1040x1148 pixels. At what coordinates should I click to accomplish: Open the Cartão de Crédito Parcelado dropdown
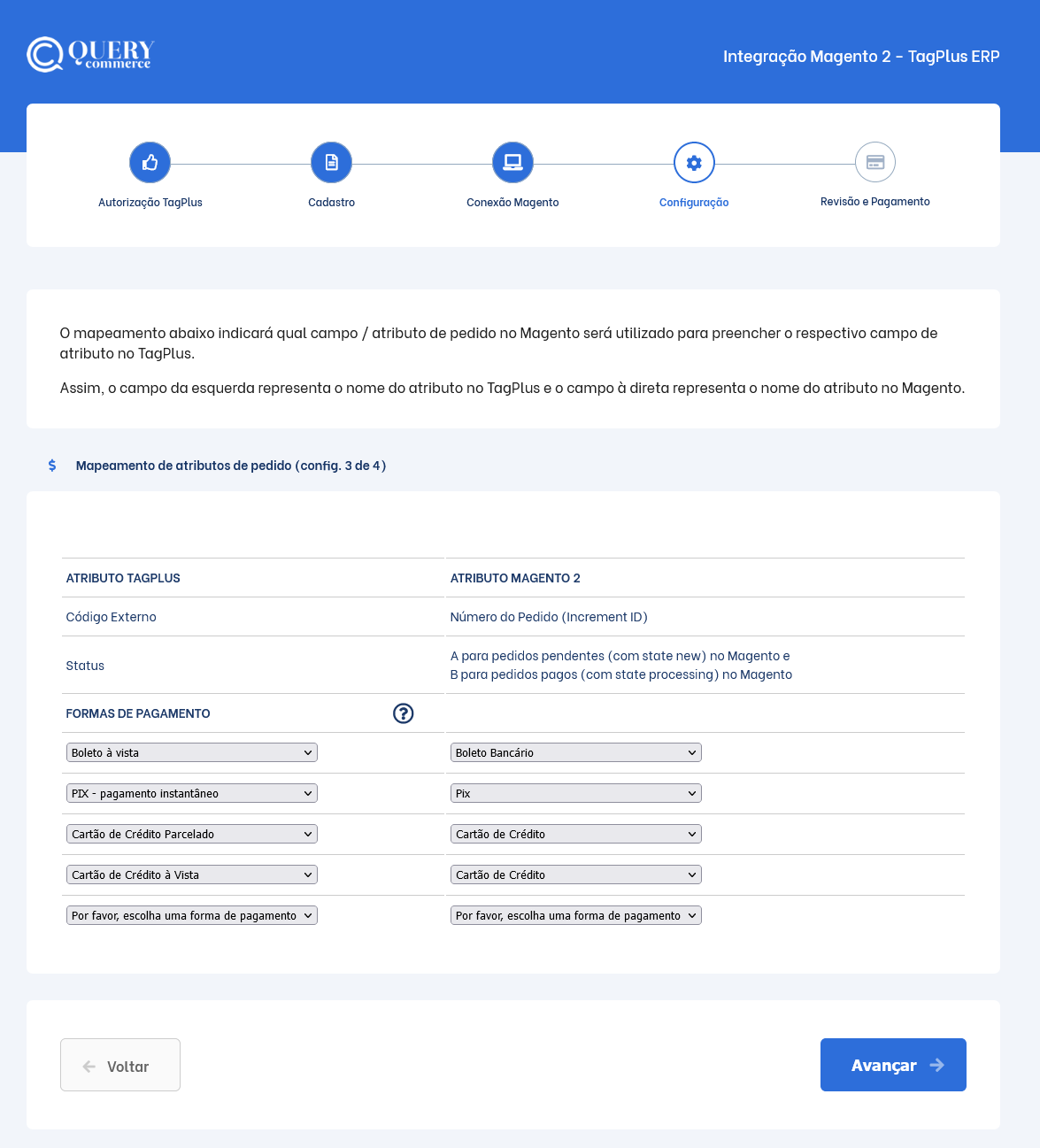point(192,834)
